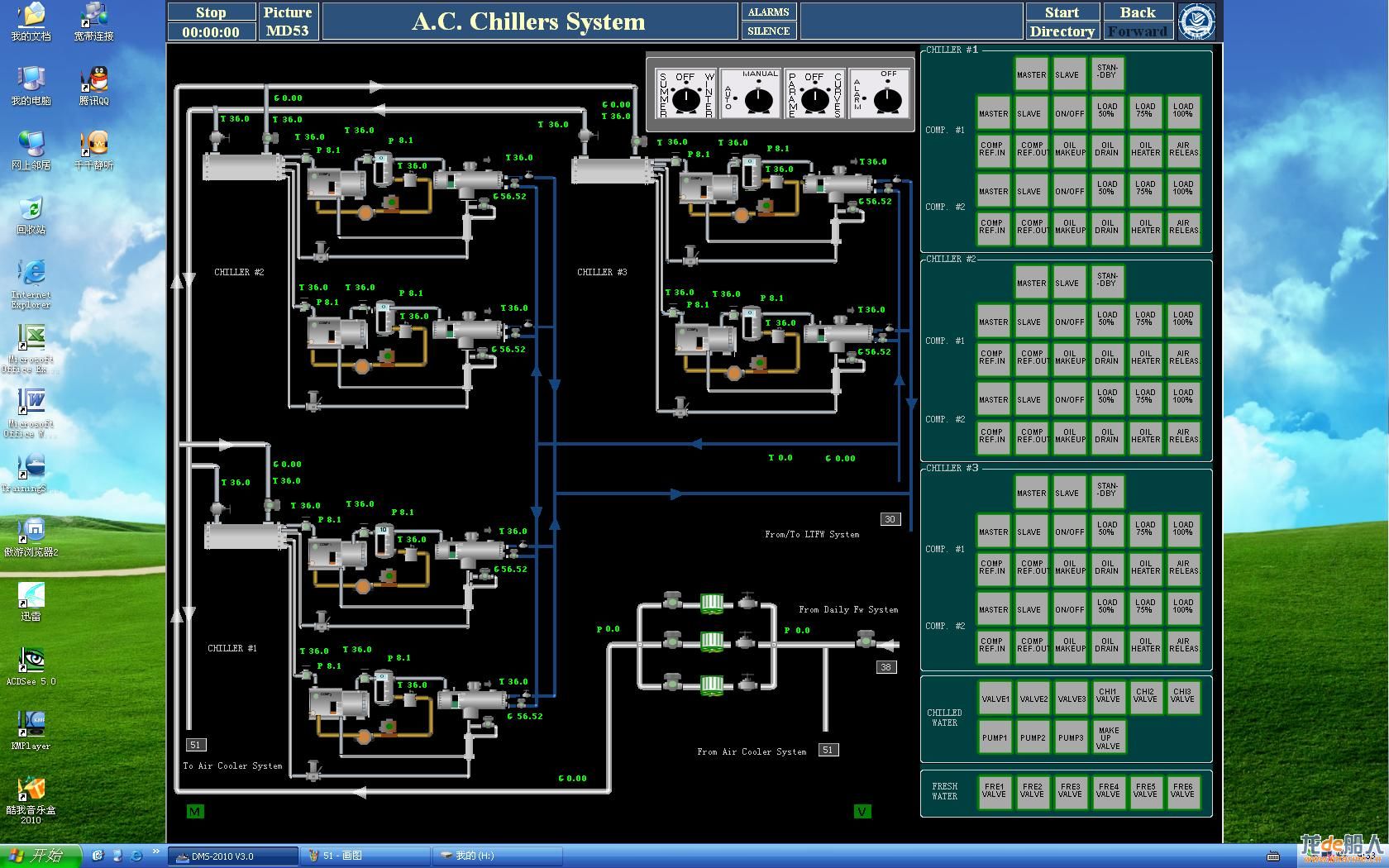
Task: Go Back to previous picture
Action: pos(1138,12)
